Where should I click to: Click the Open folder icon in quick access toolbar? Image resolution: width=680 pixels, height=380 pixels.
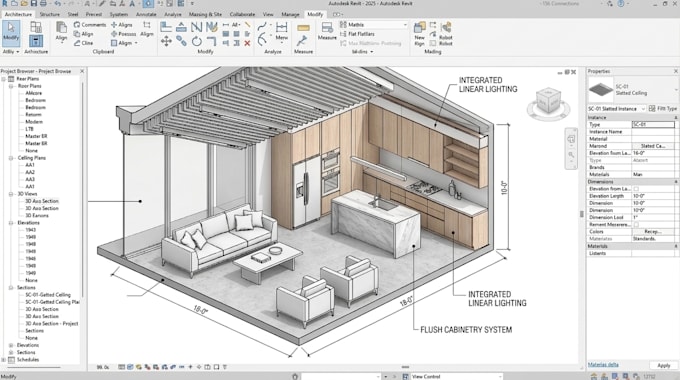click(x=24, y=4)
